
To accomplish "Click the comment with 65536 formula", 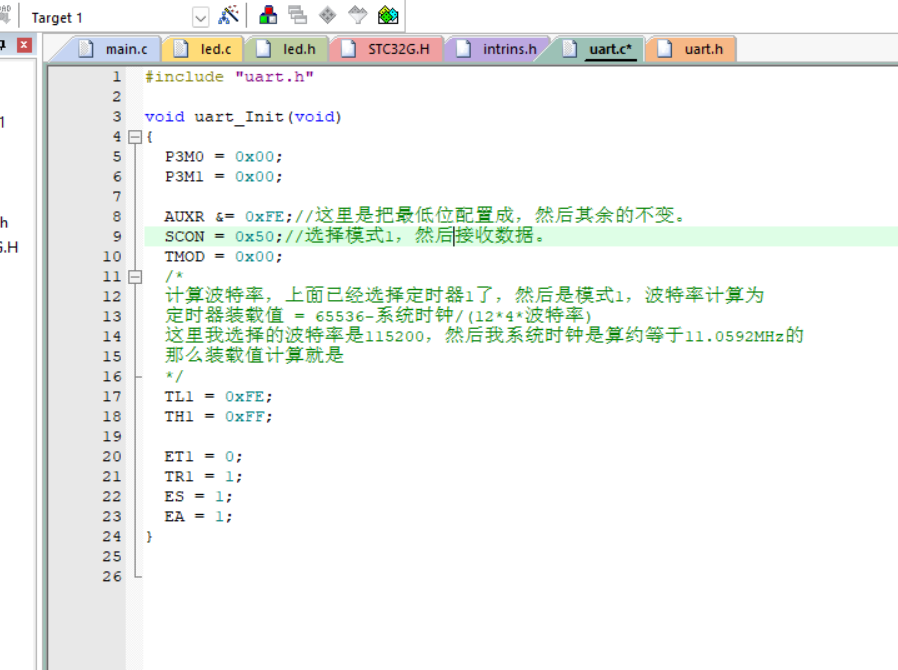I will [379, 316].
